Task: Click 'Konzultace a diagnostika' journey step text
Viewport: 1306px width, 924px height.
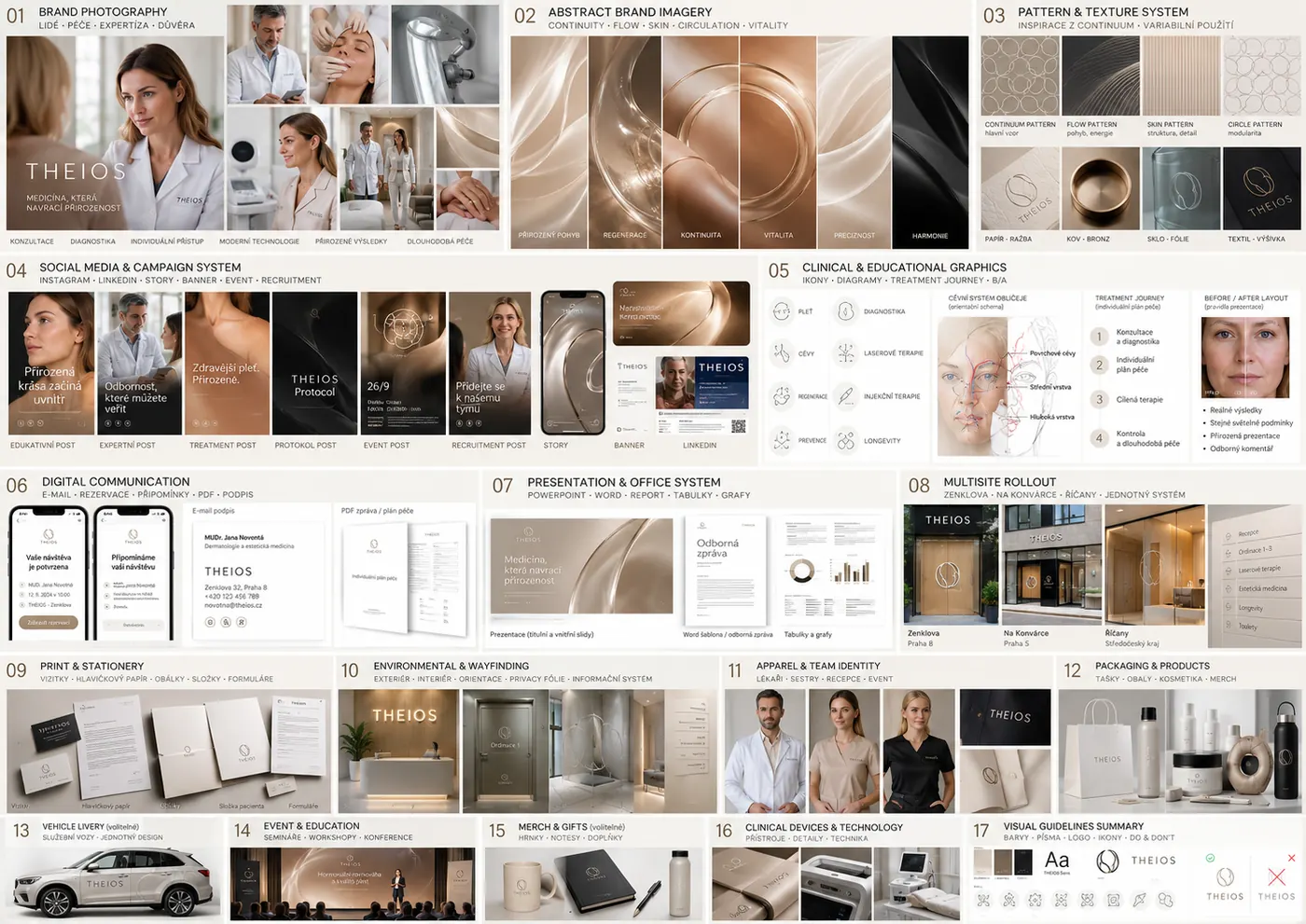Action: coord(1138,337)
